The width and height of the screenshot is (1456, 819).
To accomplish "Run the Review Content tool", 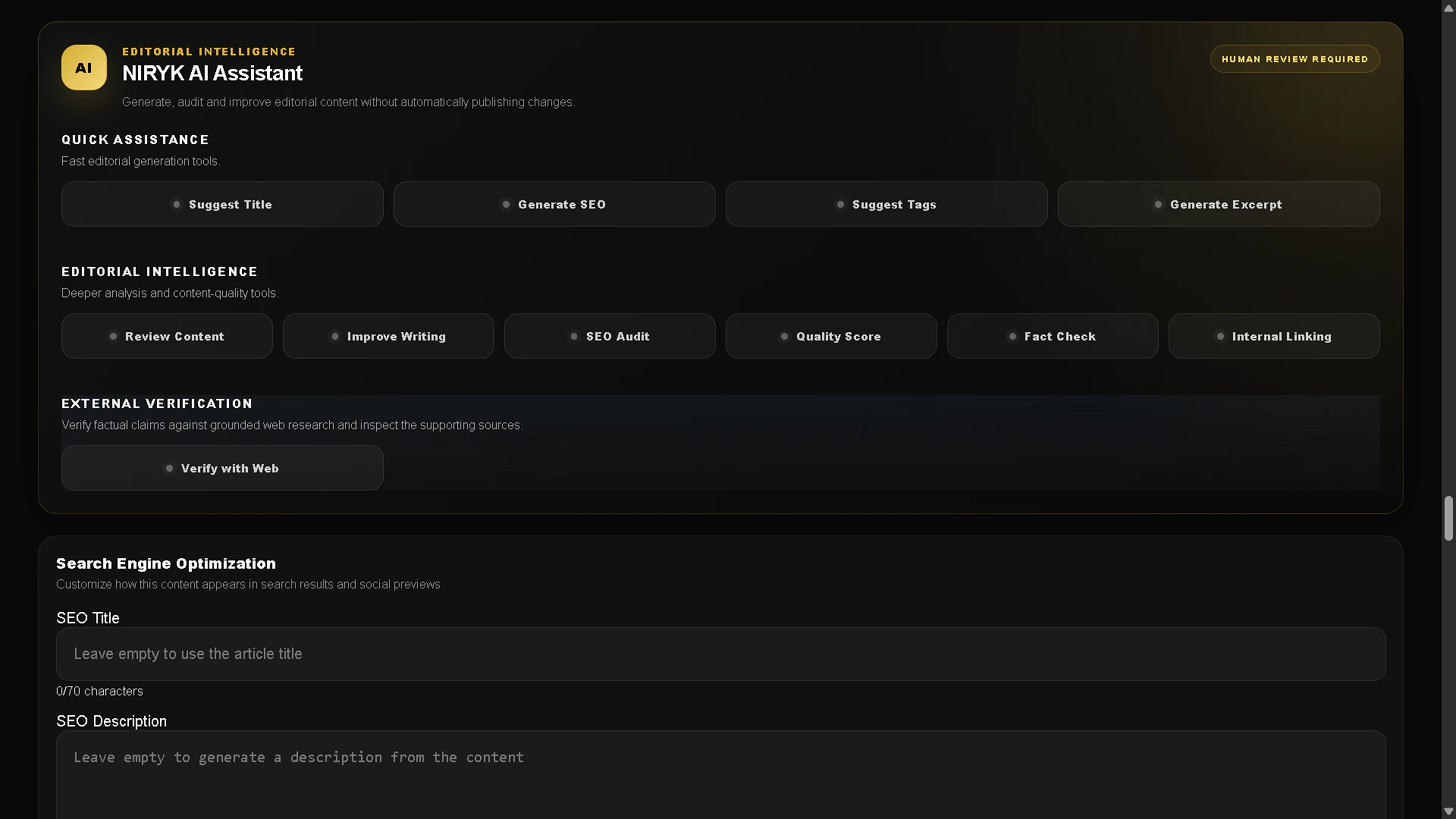I will (167, 336).
